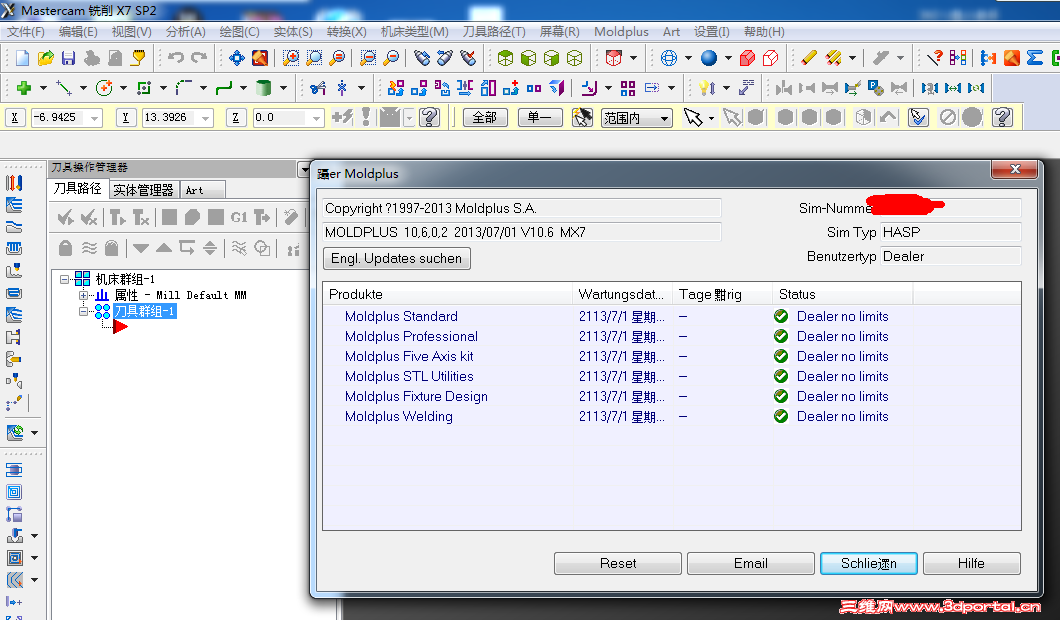
Task: Select the 刀具群组-1 tree item
Action: point(145,311)
